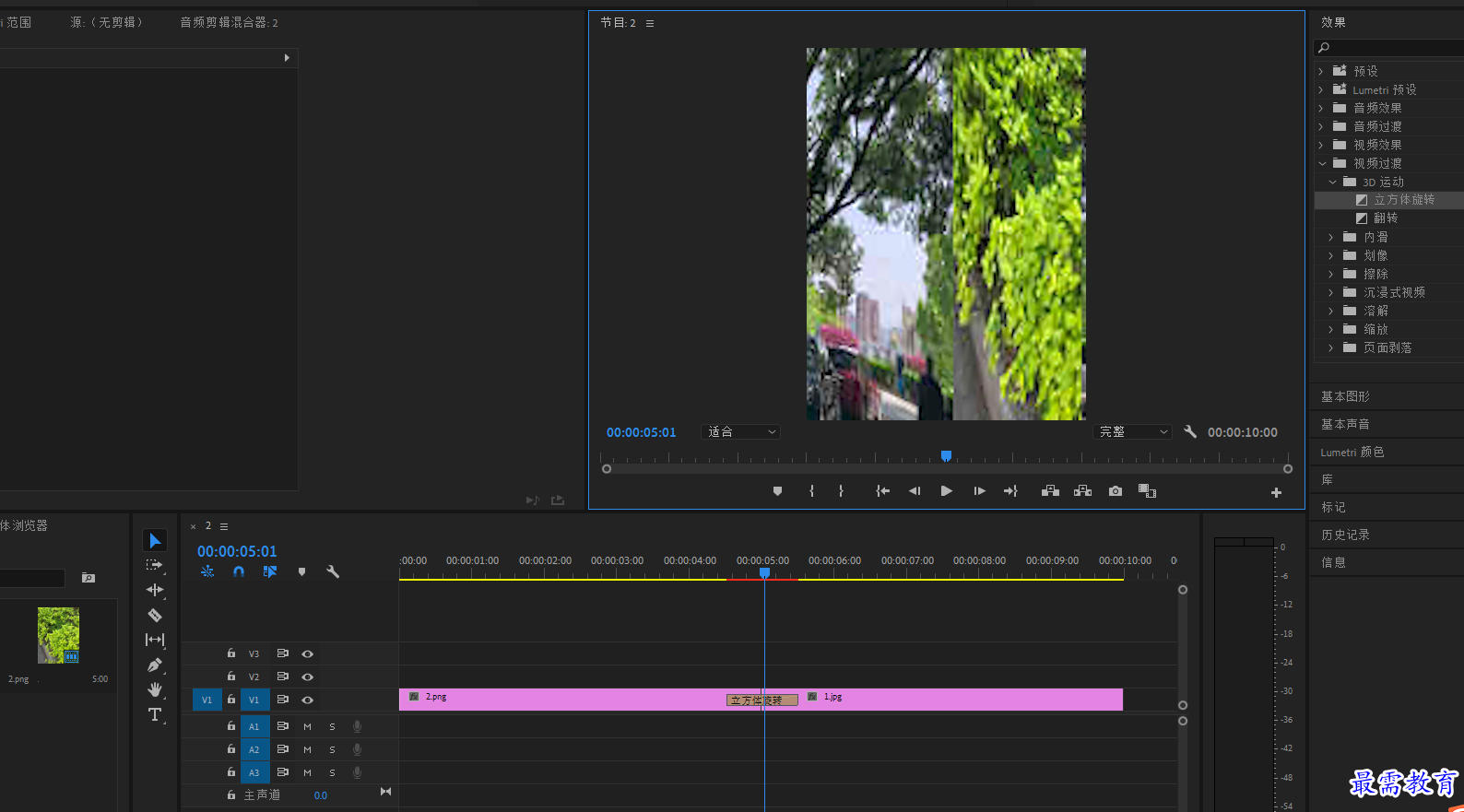
Task: Open the playback resolution dropdown 完整
Action: (1133, 431)
